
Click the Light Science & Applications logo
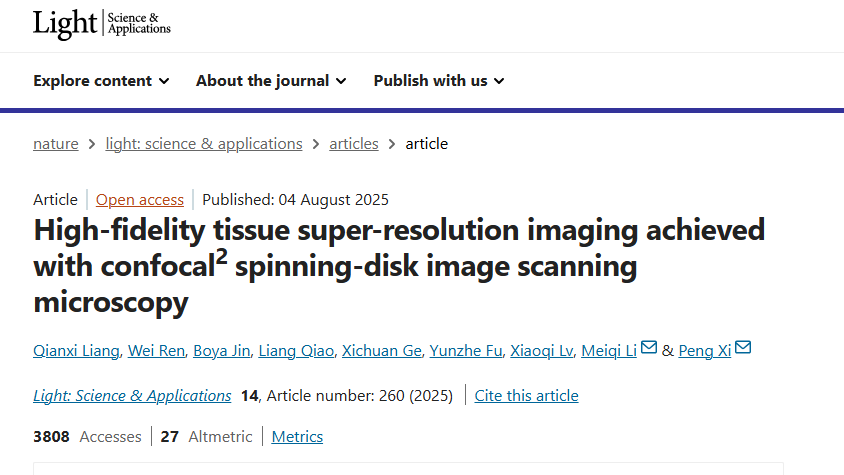coord(101,24)
